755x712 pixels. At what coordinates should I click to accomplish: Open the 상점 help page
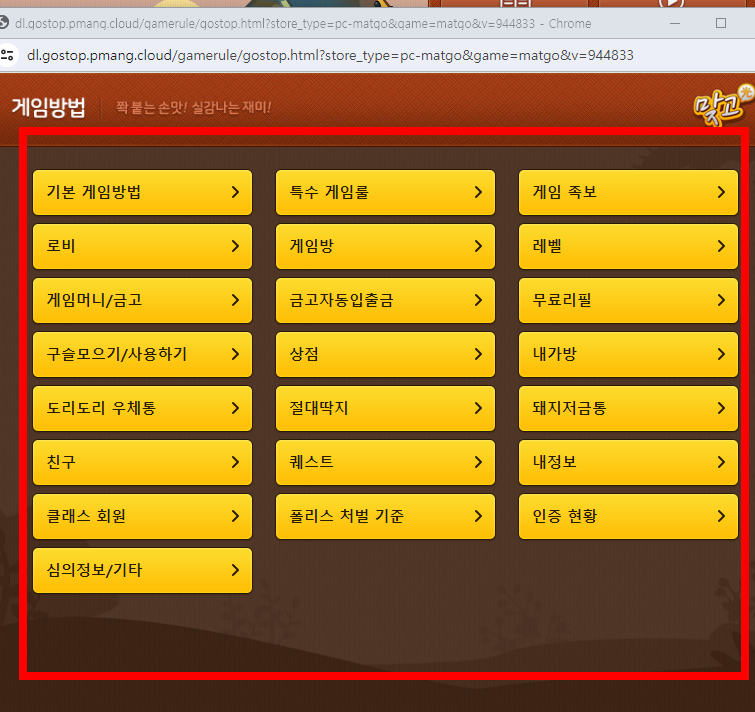(x=385, y=354)
